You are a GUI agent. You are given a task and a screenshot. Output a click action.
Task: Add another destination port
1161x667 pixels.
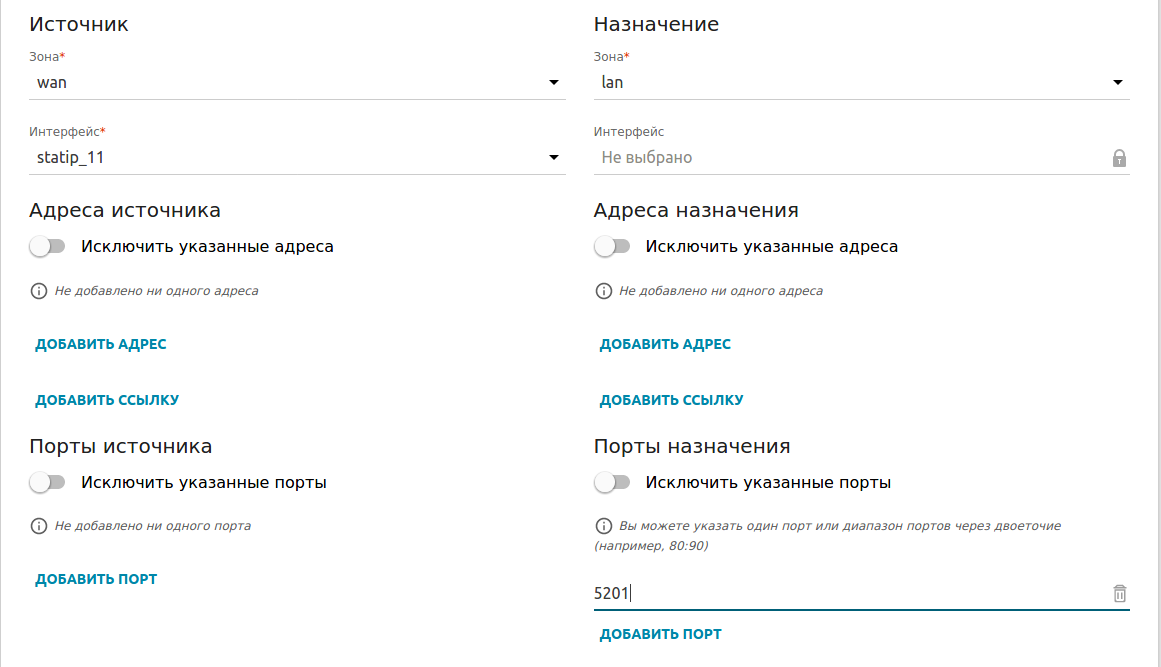(x=660, y=635)
